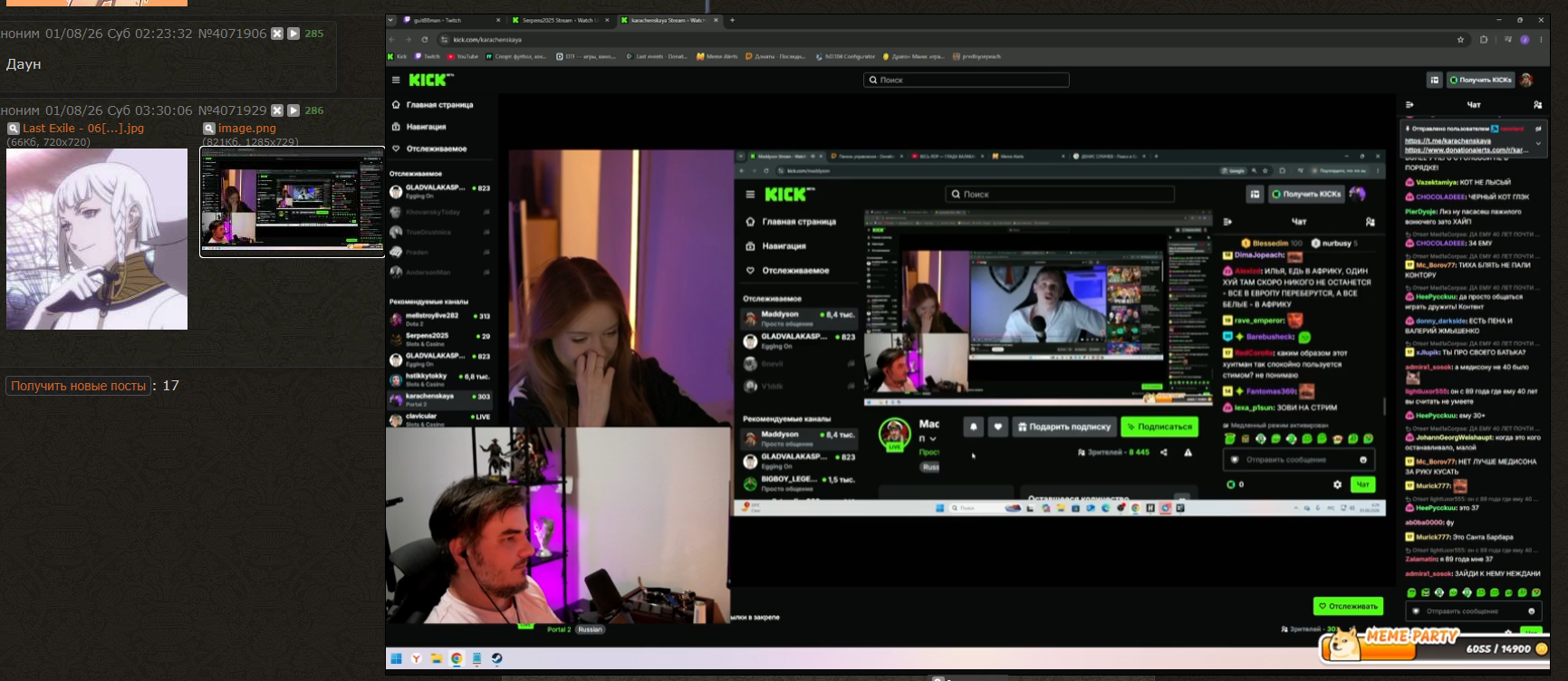Click the Russian language tag under stream
This screenshot has height=681, width=1568.
[x=590, y=629]
